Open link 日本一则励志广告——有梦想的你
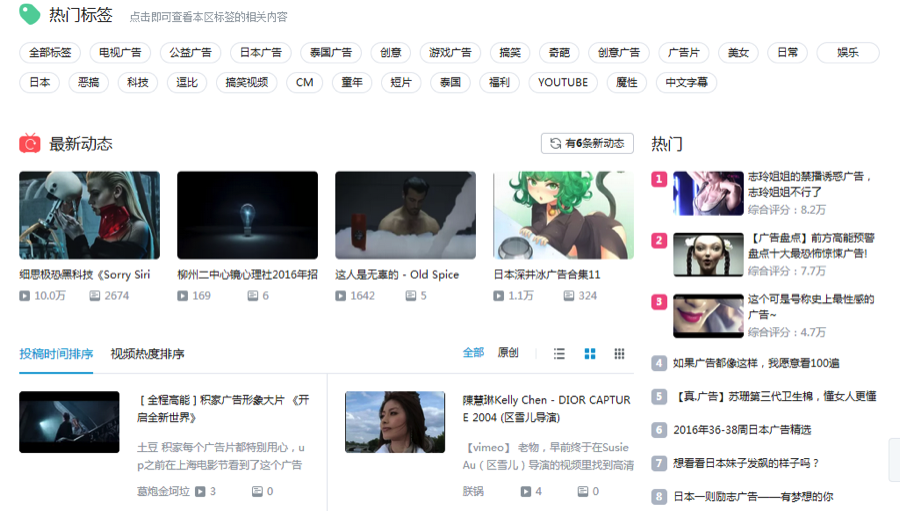 [753, 496]
